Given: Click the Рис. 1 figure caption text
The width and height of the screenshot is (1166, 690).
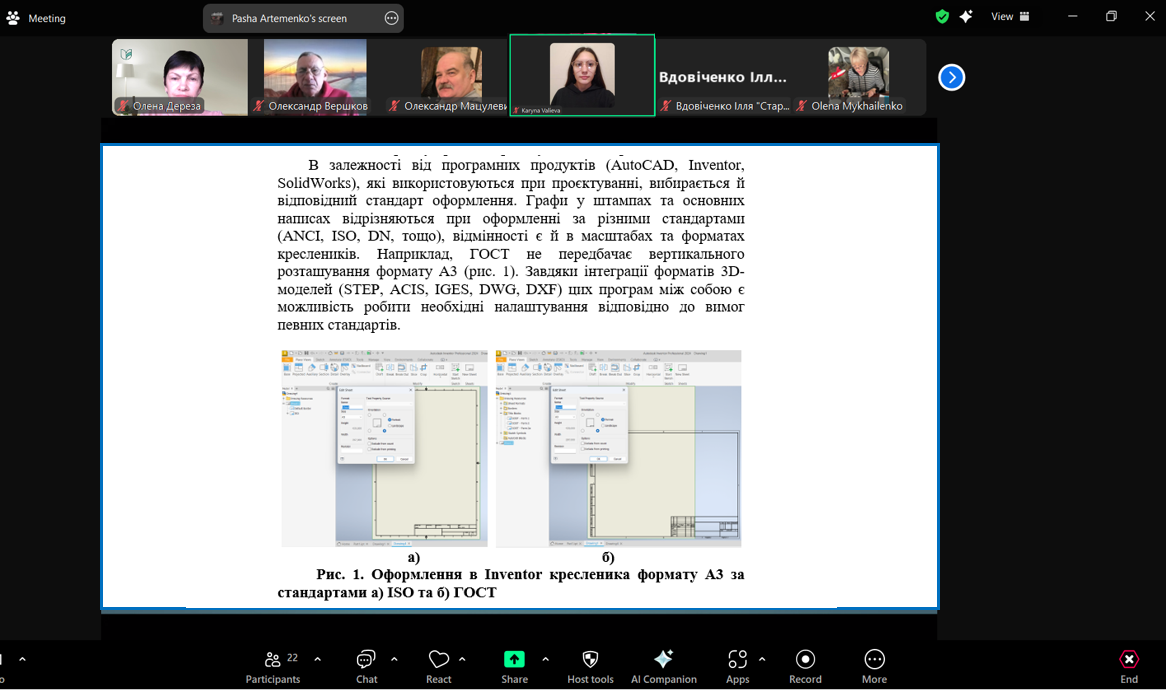Looking at the screenshot, I should click(511, 584).
